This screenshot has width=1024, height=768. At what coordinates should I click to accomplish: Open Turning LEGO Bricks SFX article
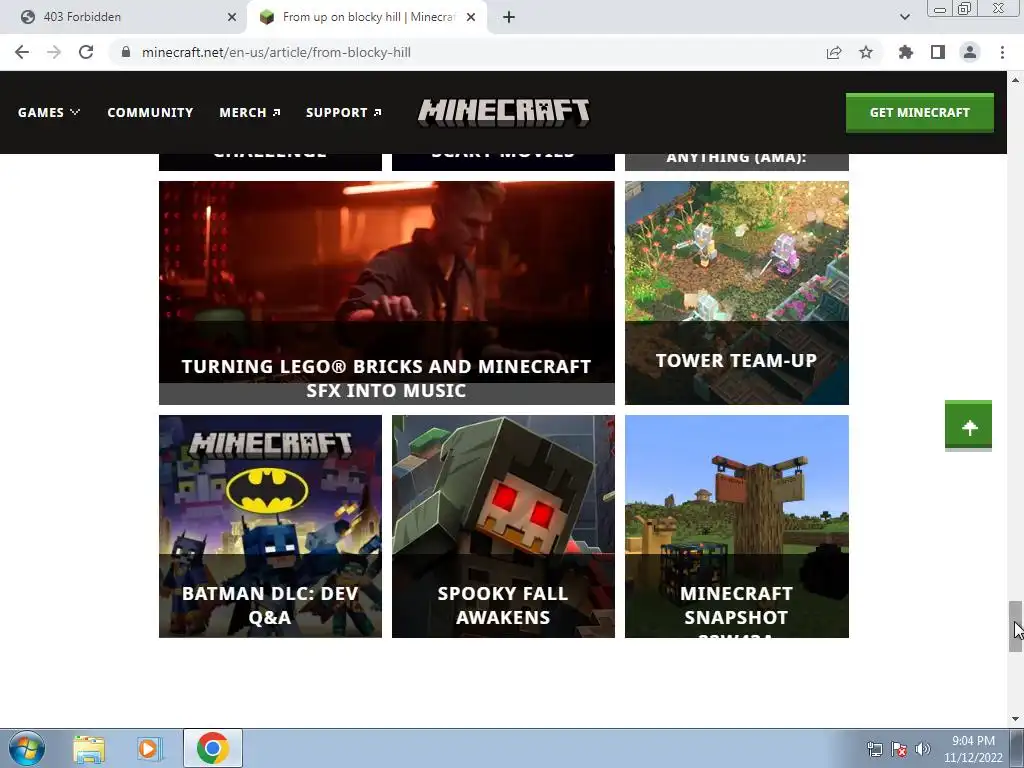click(x=387, y=293)
